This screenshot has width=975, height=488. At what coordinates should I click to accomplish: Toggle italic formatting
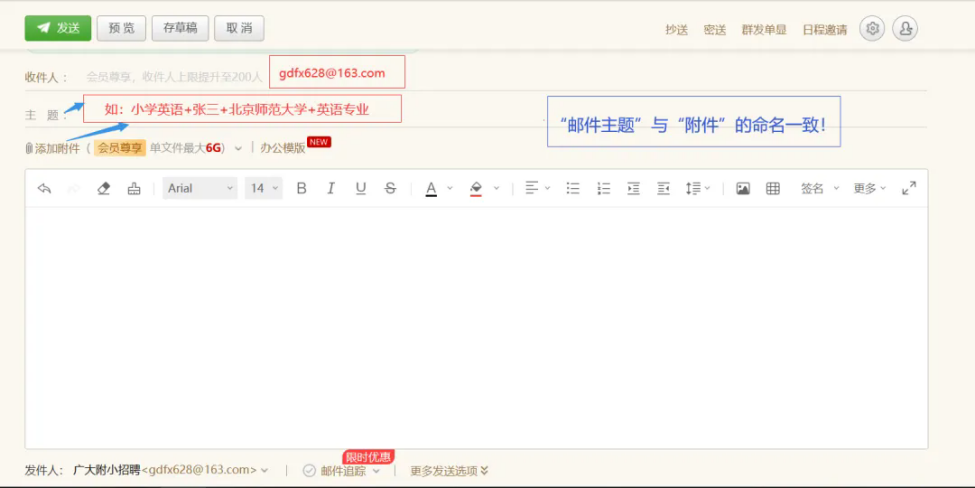tap(331, 188)
